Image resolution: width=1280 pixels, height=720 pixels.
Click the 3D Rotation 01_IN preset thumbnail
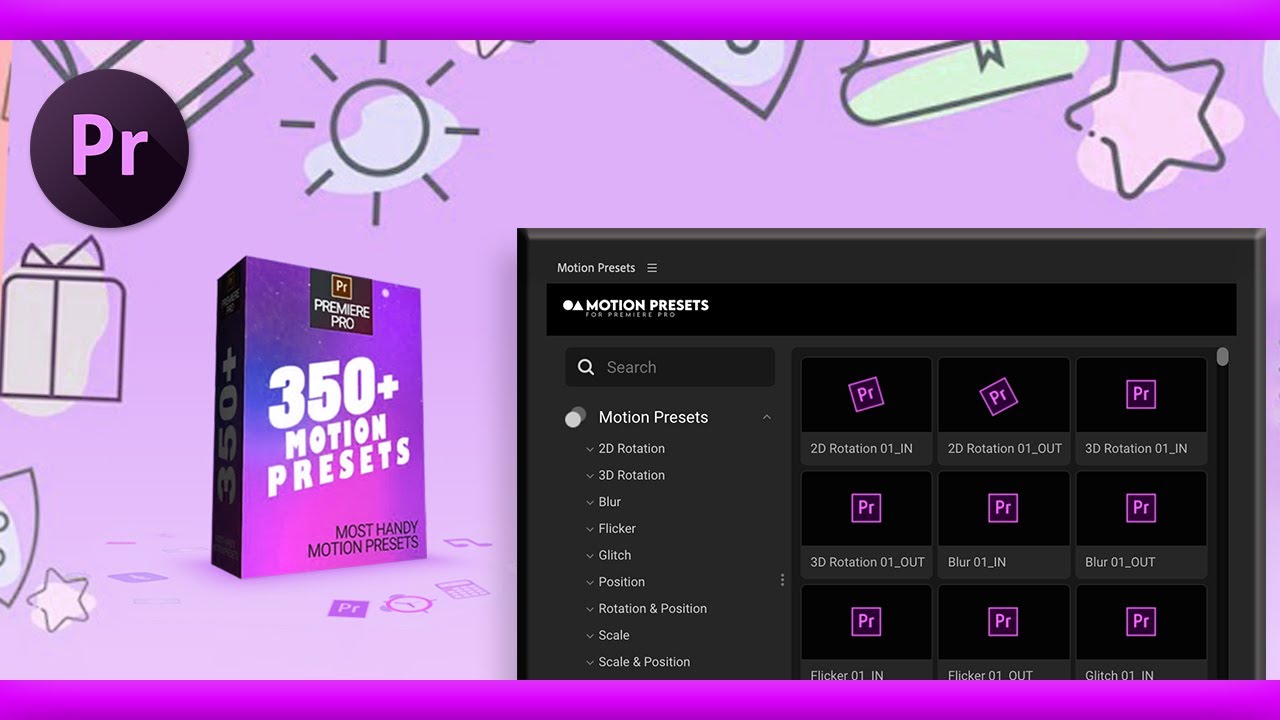pos(1141,395)
